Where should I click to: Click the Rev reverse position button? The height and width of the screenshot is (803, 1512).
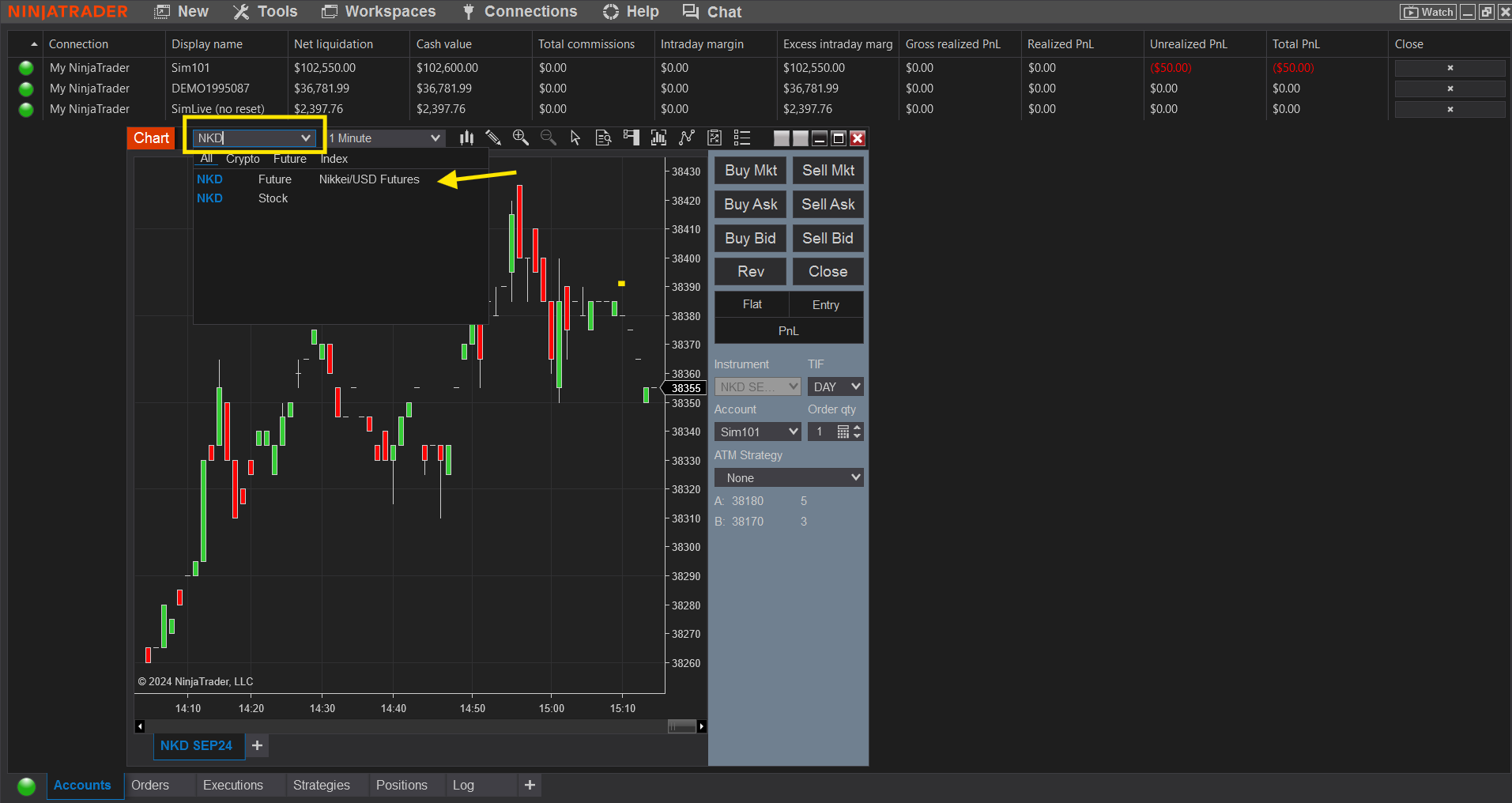(x=751, y=272)
